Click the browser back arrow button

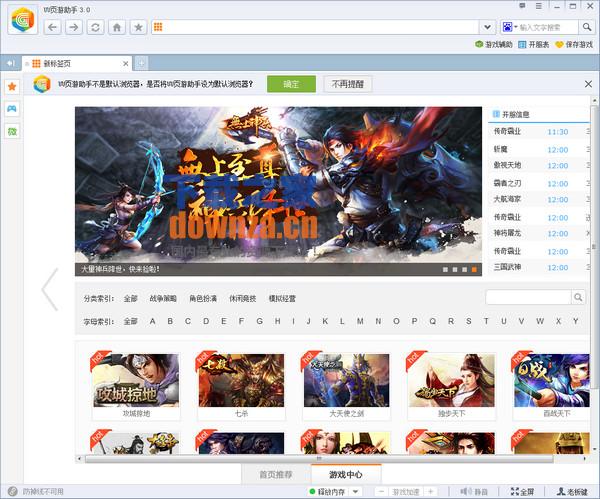click(x=53, y=27)
